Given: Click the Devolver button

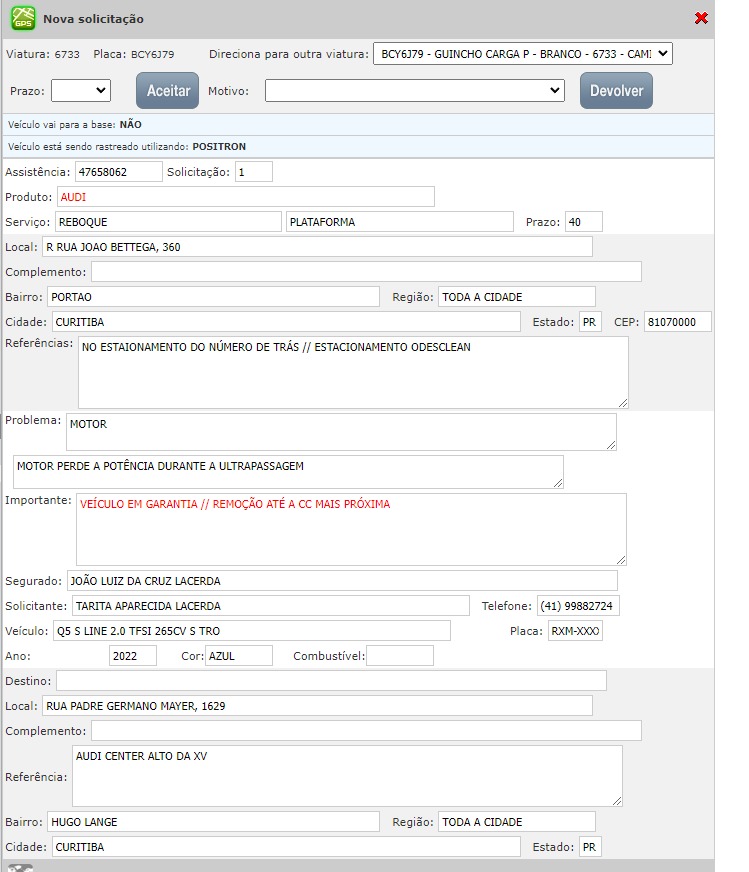Looking at the screenshot, I should pos(616,91).
